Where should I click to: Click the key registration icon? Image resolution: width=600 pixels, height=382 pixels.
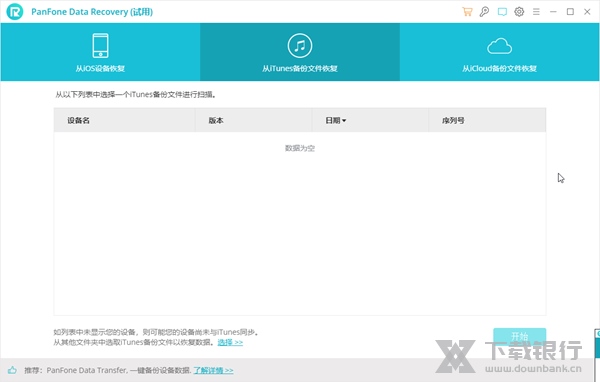pyautogui.click(x=484, y=11)
